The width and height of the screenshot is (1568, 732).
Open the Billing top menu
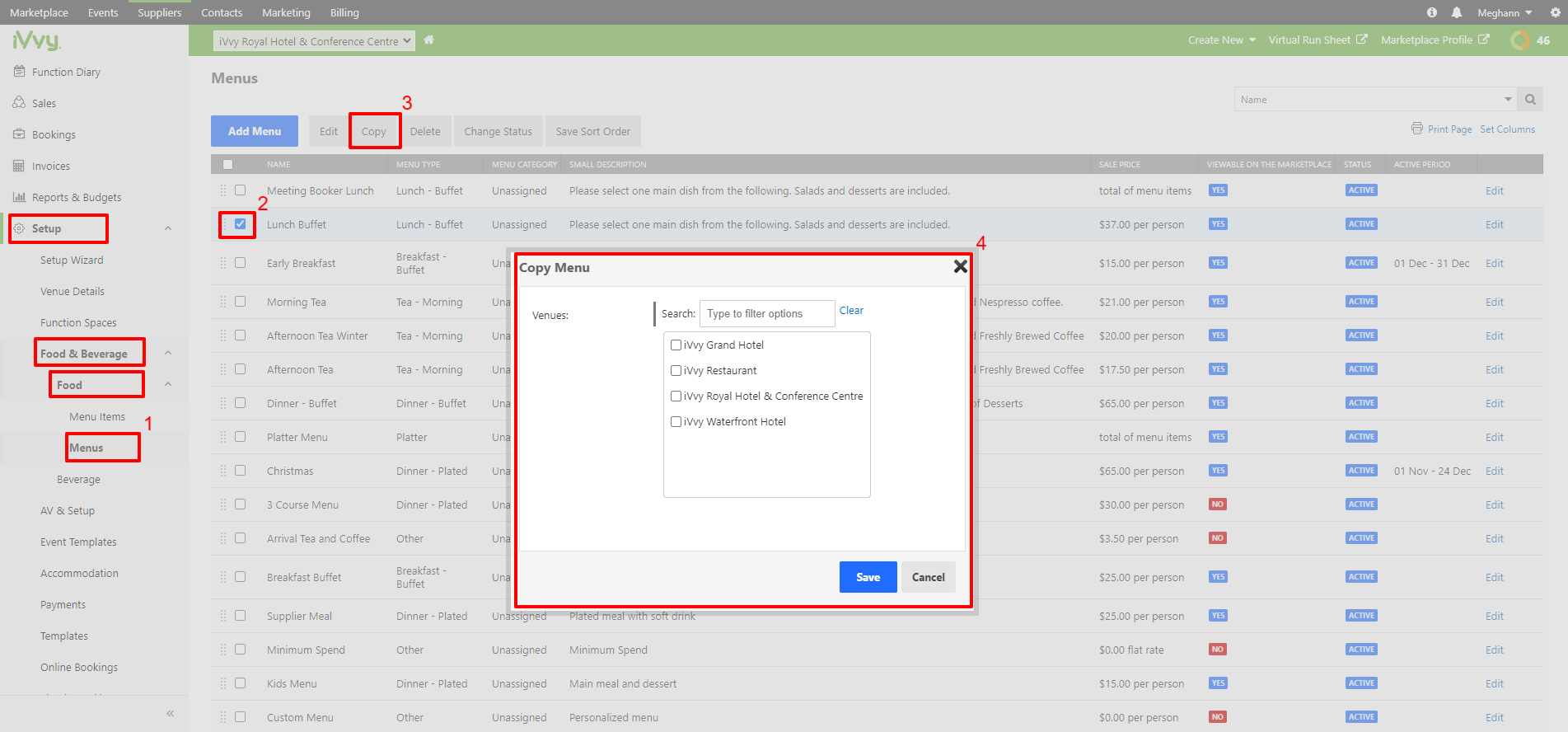[x=344, y=12]
